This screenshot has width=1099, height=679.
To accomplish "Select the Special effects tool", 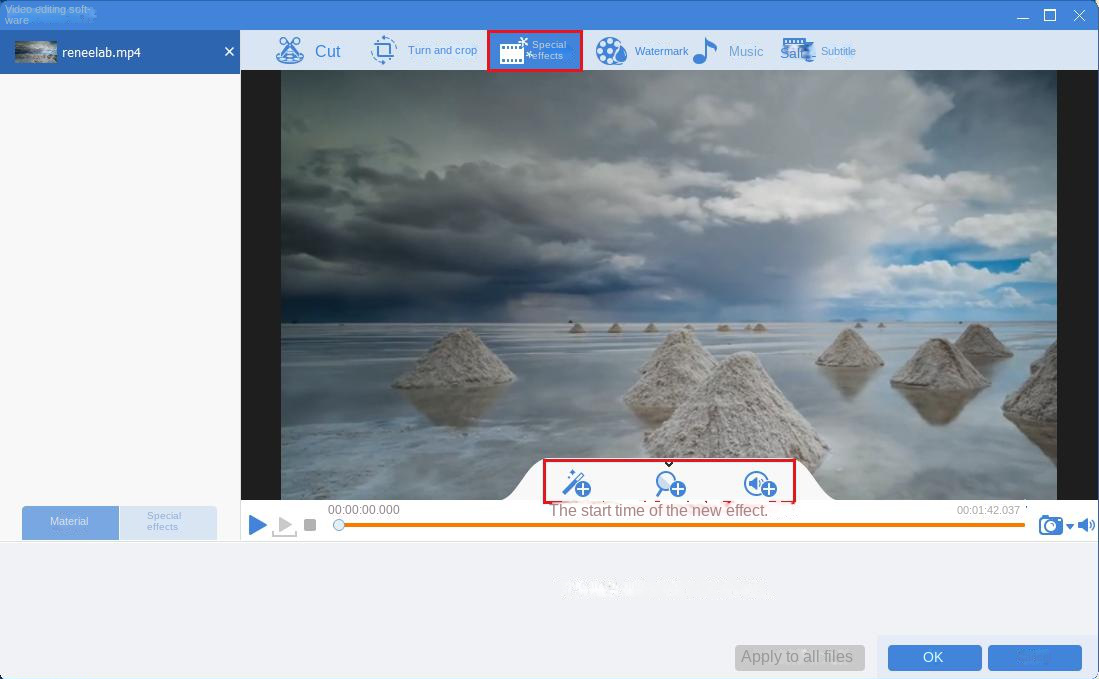I will (x=534, y=49).
